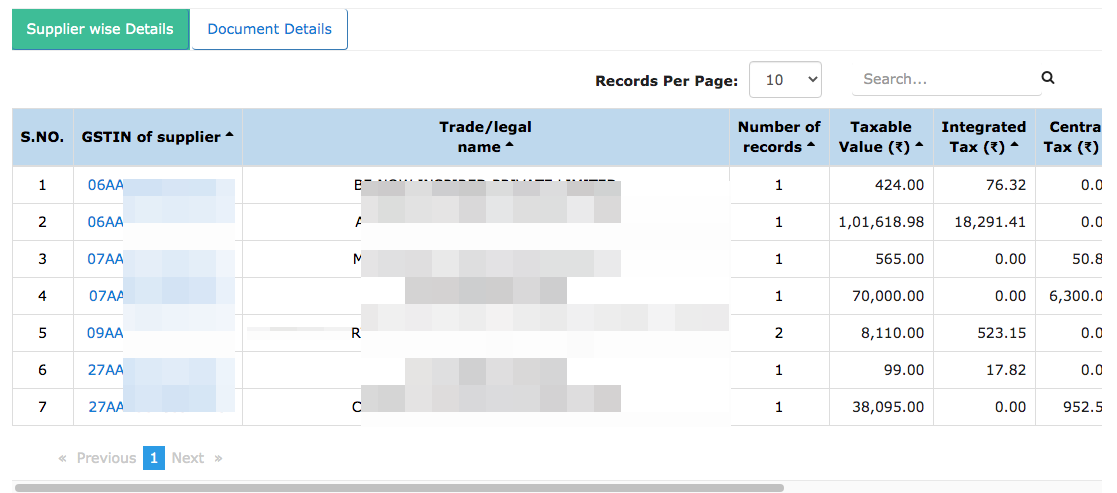The height and width of the screenshot is (493, 1117).
Task: Select page 1 in pagination
Action: coord(154,458)
